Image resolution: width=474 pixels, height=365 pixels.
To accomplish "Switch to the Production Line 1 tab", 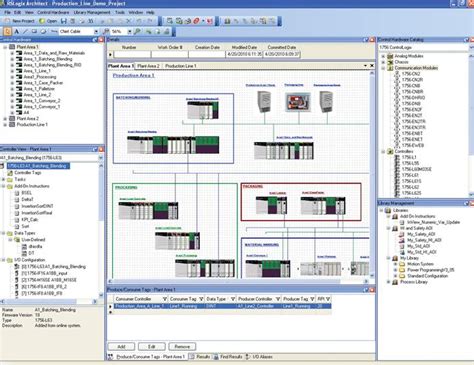I will pos(181,66).
